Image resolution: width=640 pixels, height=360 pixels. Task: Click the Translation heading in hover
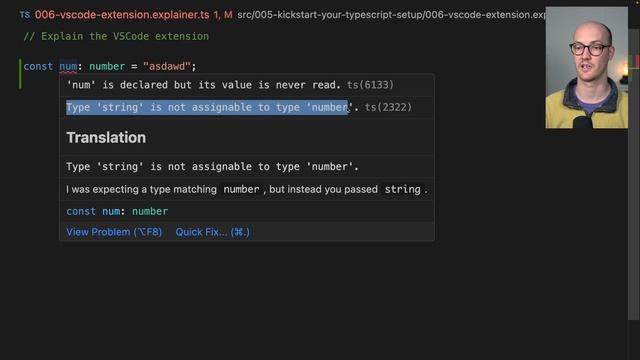point(106,138)
